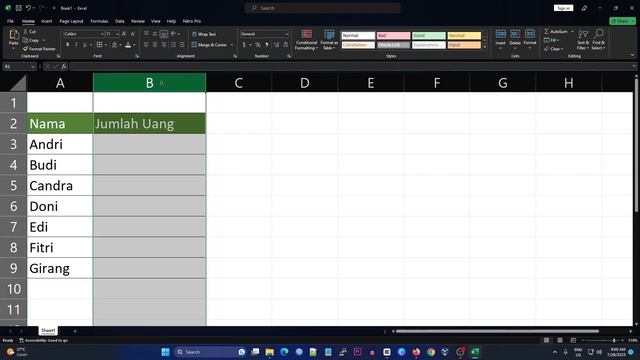Switch to the Insert tab
This screenshot has height=360, width=640.
[47, 21]
